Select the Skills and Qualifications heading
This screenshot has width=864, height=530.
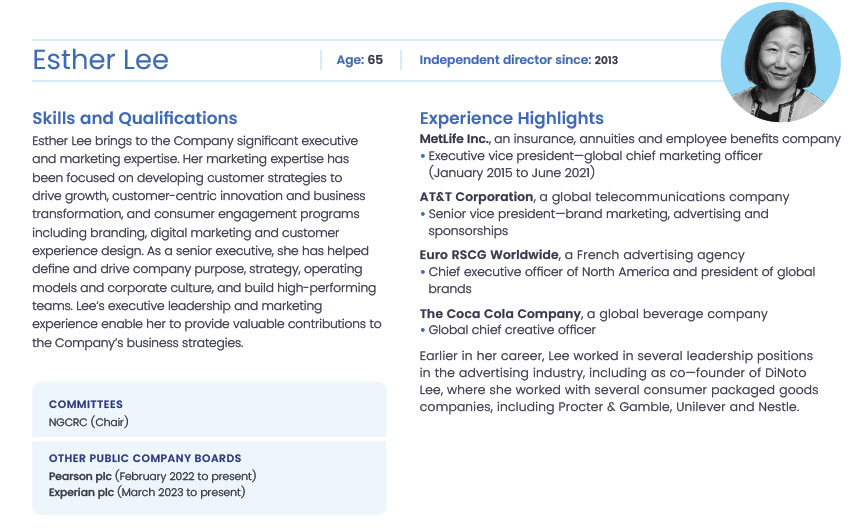pos(135,119)
